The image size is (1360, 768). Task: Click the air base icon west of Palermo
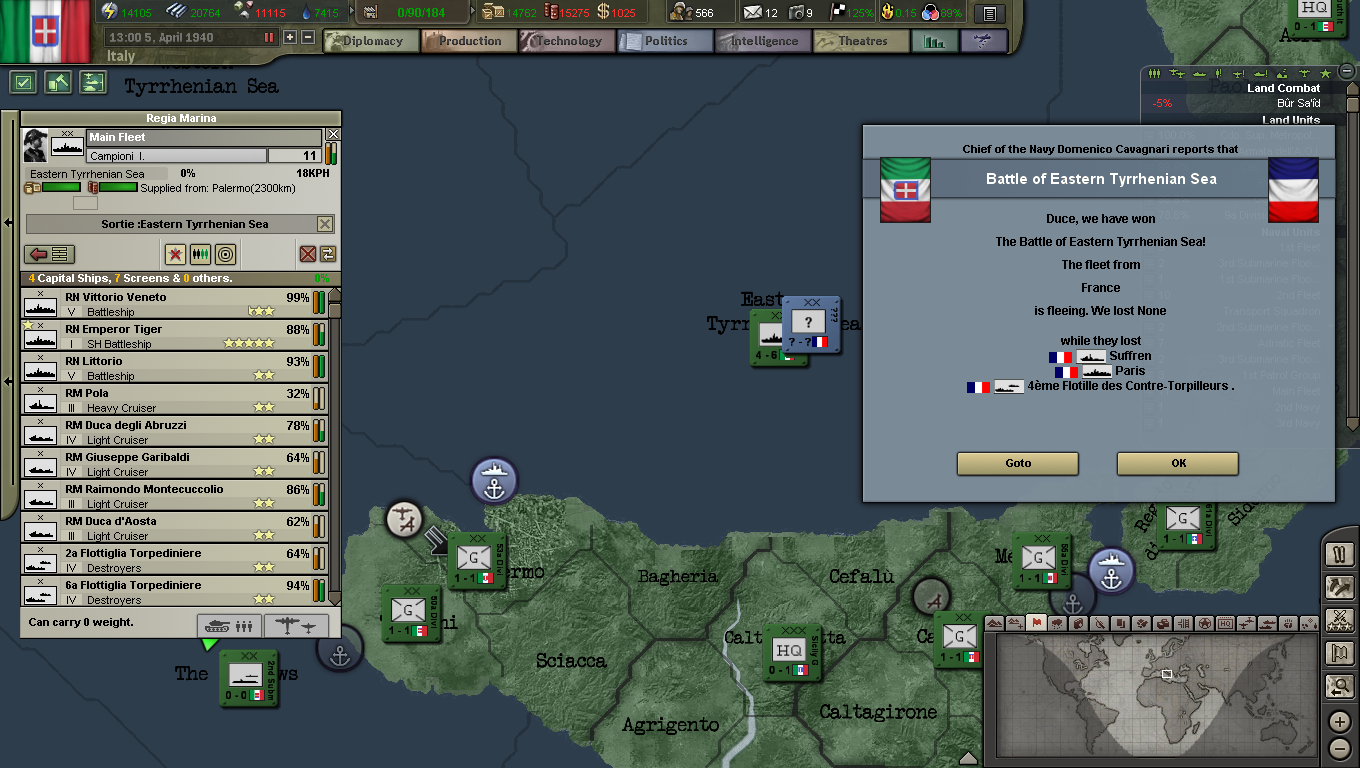(x=404, y=519)
